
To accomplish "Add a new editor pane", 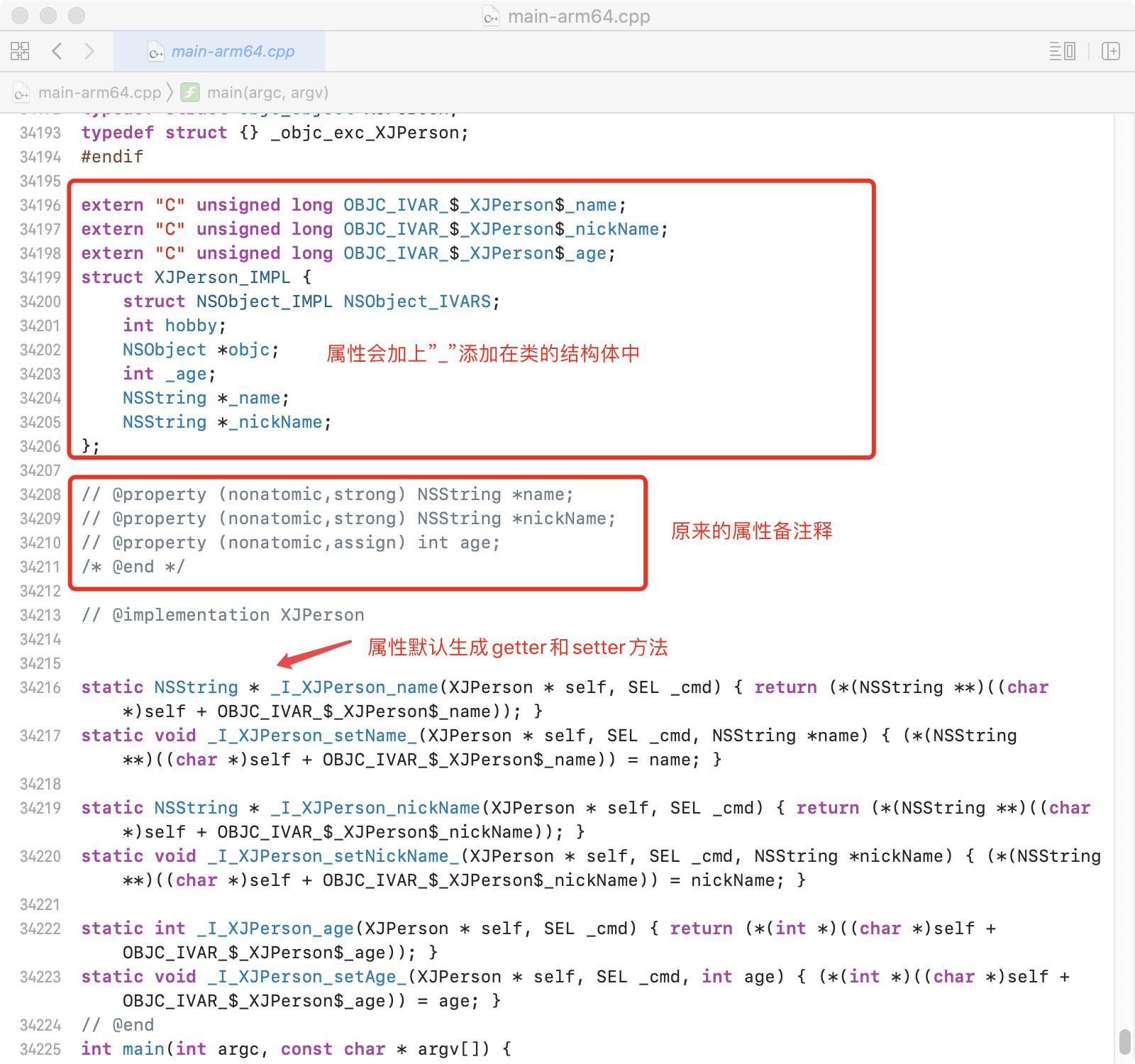I will coord(1111,51).
